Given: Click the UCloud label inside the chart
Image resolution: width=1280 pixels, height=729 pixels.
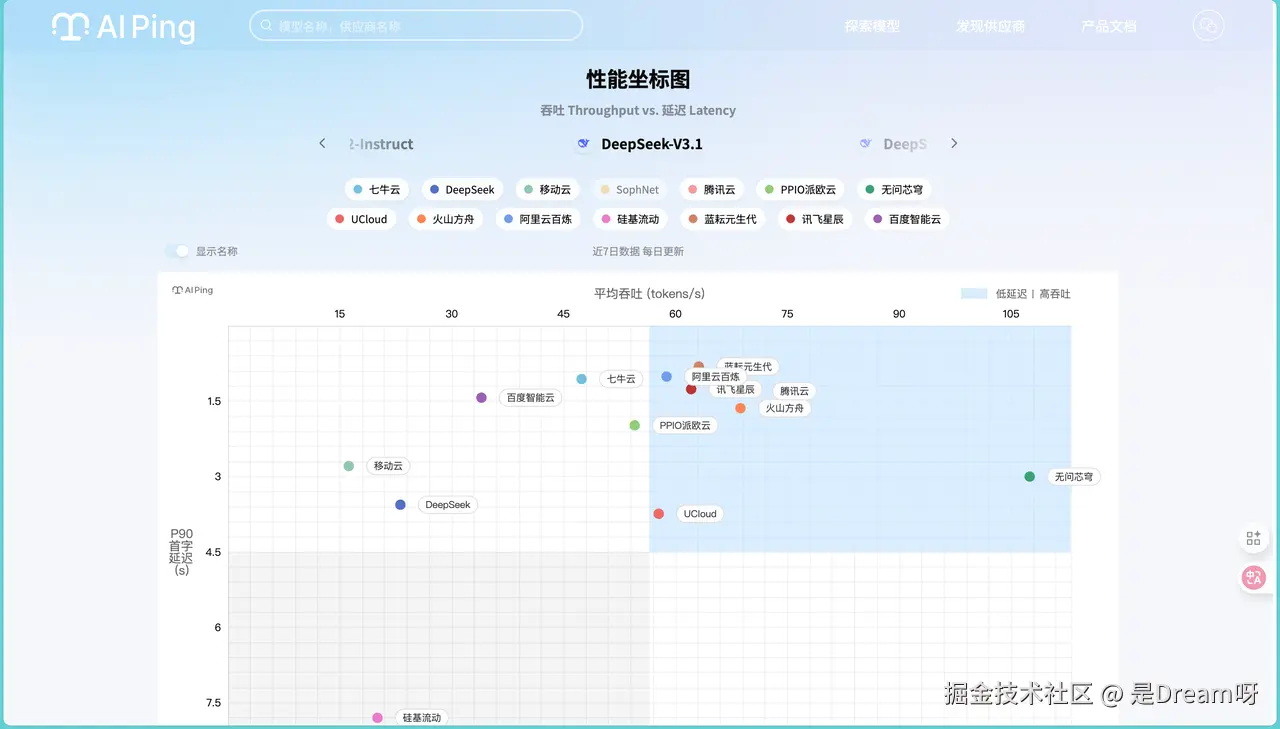Looking at the screenshot, I should (x=700, y=514).
